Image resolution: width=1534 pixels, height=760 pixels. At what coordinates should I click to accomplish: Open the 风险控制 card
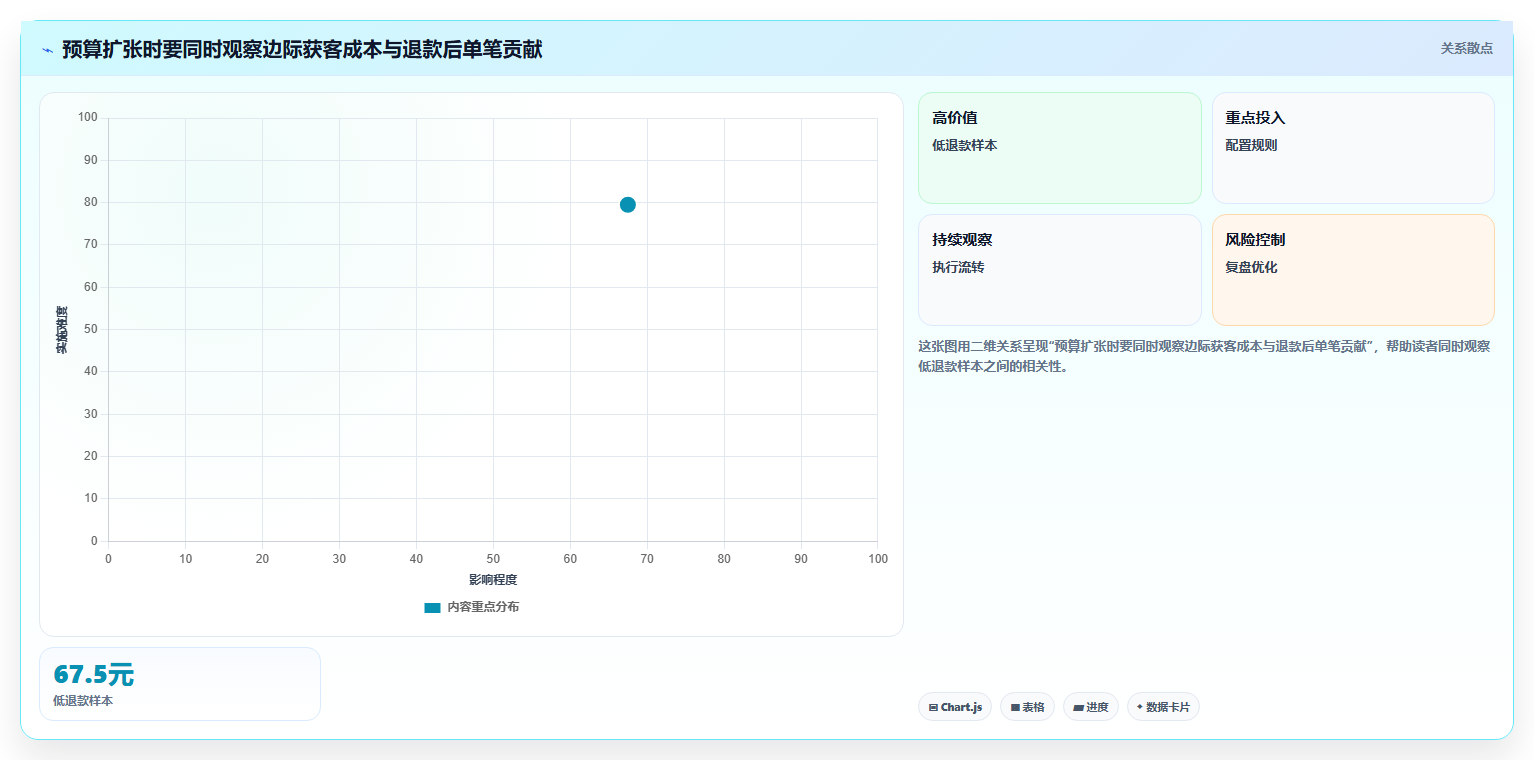coord(1353,270)
